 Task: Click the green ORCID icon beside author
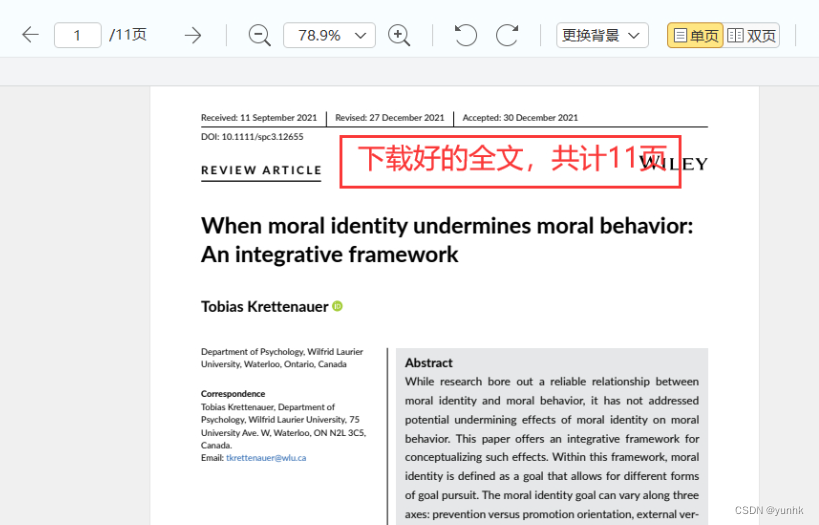337,306
